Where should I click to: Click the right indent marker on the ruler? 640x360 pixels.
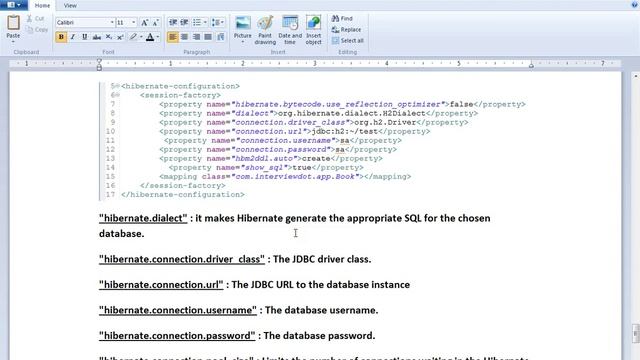[x=531, y=64]
